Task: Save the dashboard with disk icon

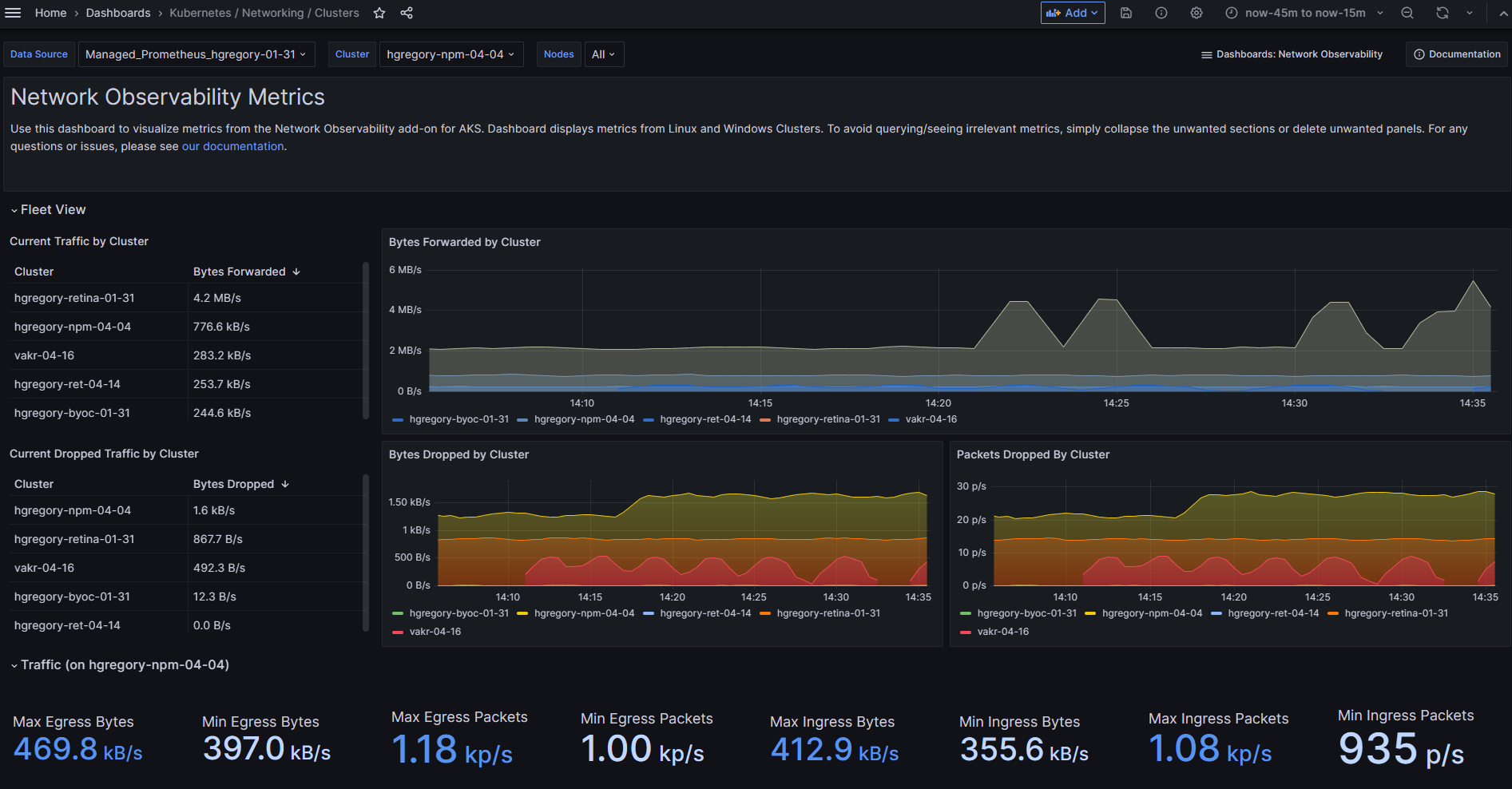Action: tap(1126, 13)
